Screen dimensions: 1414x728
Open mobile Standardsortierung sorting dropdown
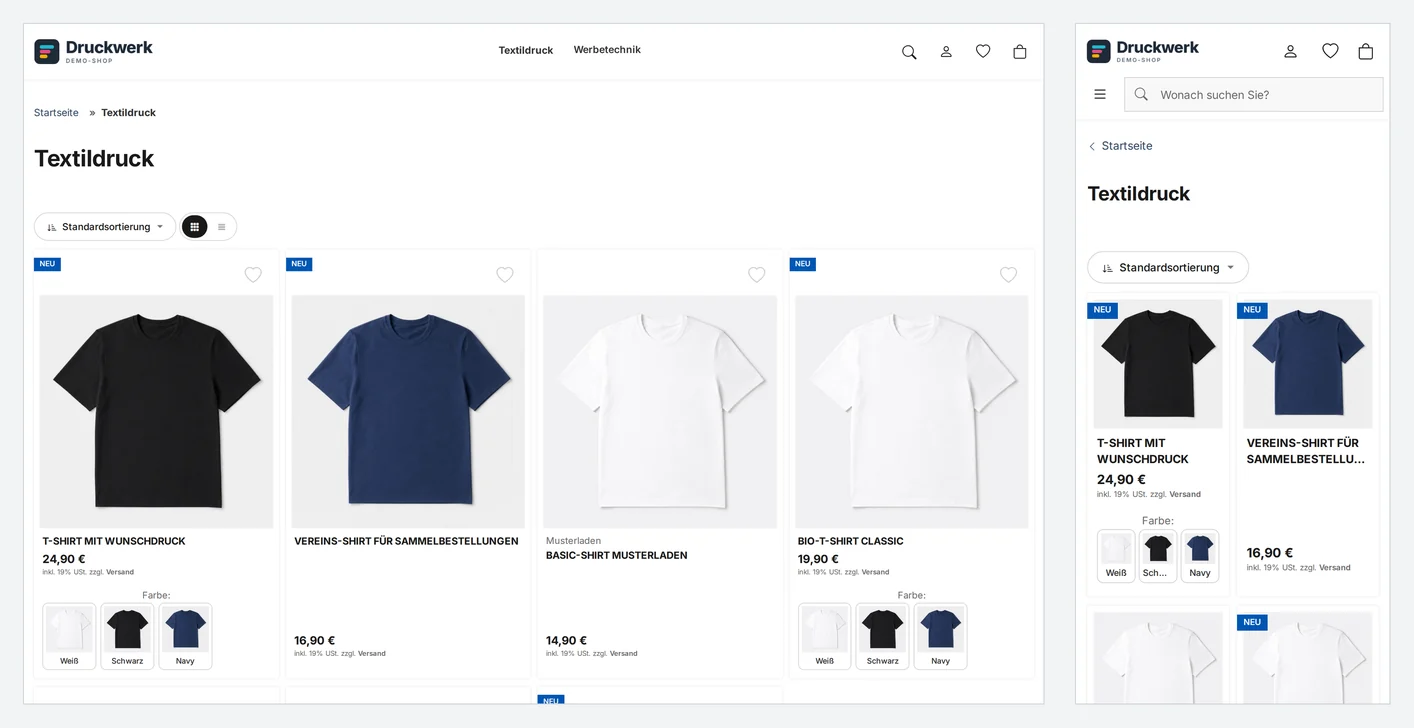pyautogui.click(x=1168, y=268)
